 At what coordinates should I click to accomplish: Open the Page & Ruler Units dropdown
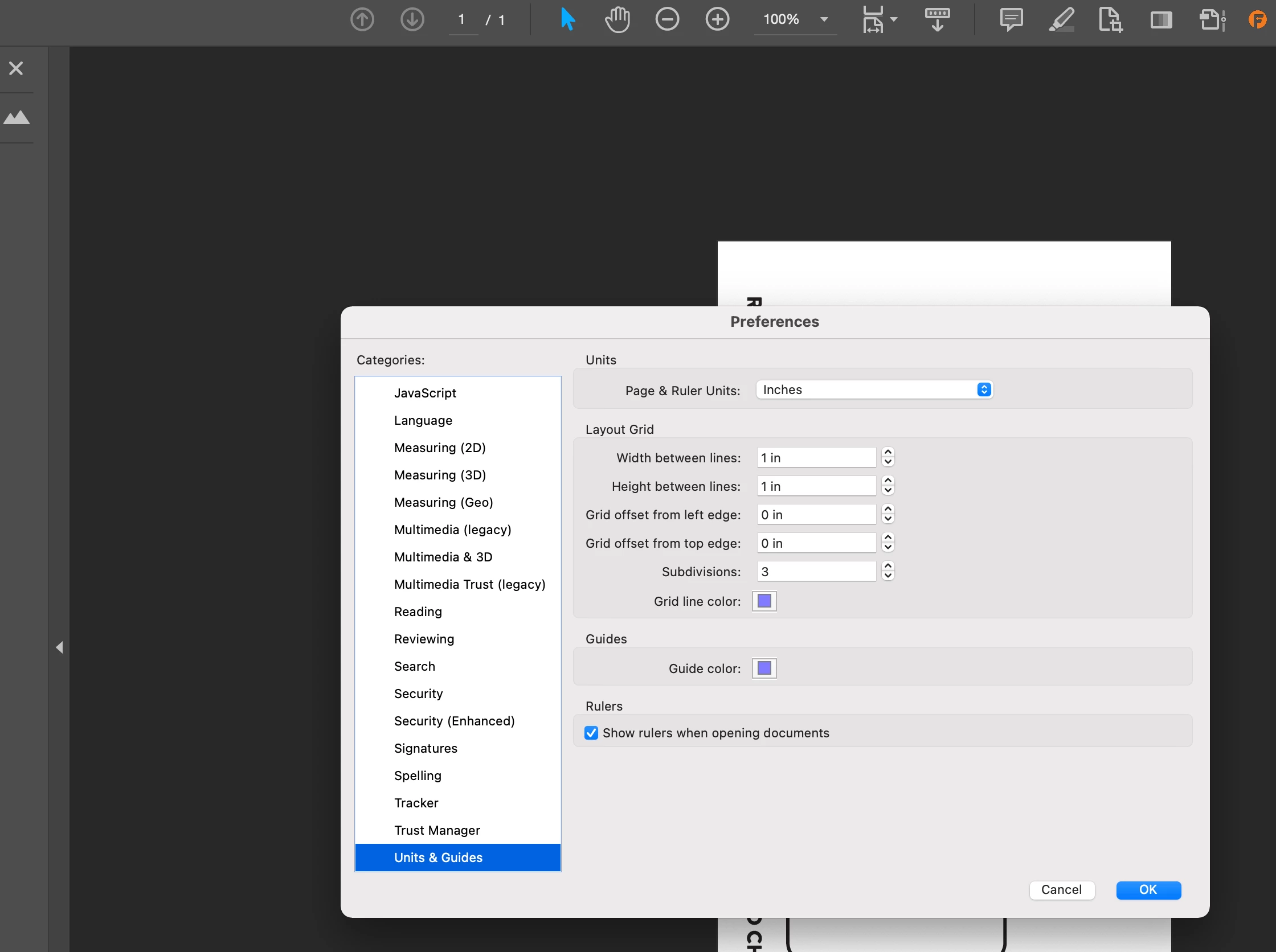[874, 390]
